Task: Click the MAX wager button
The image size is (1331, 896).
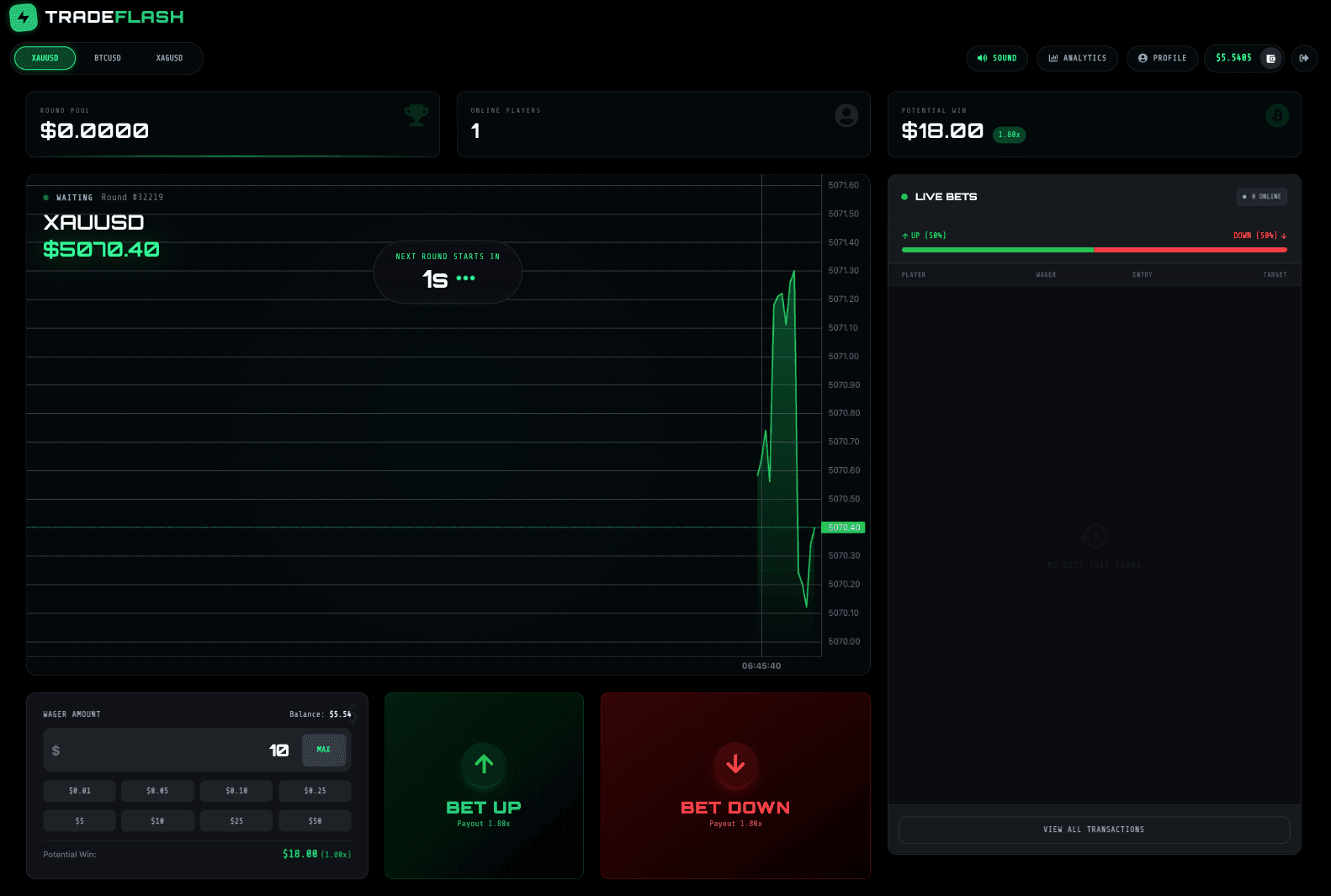Action: (x=324, y=750)
